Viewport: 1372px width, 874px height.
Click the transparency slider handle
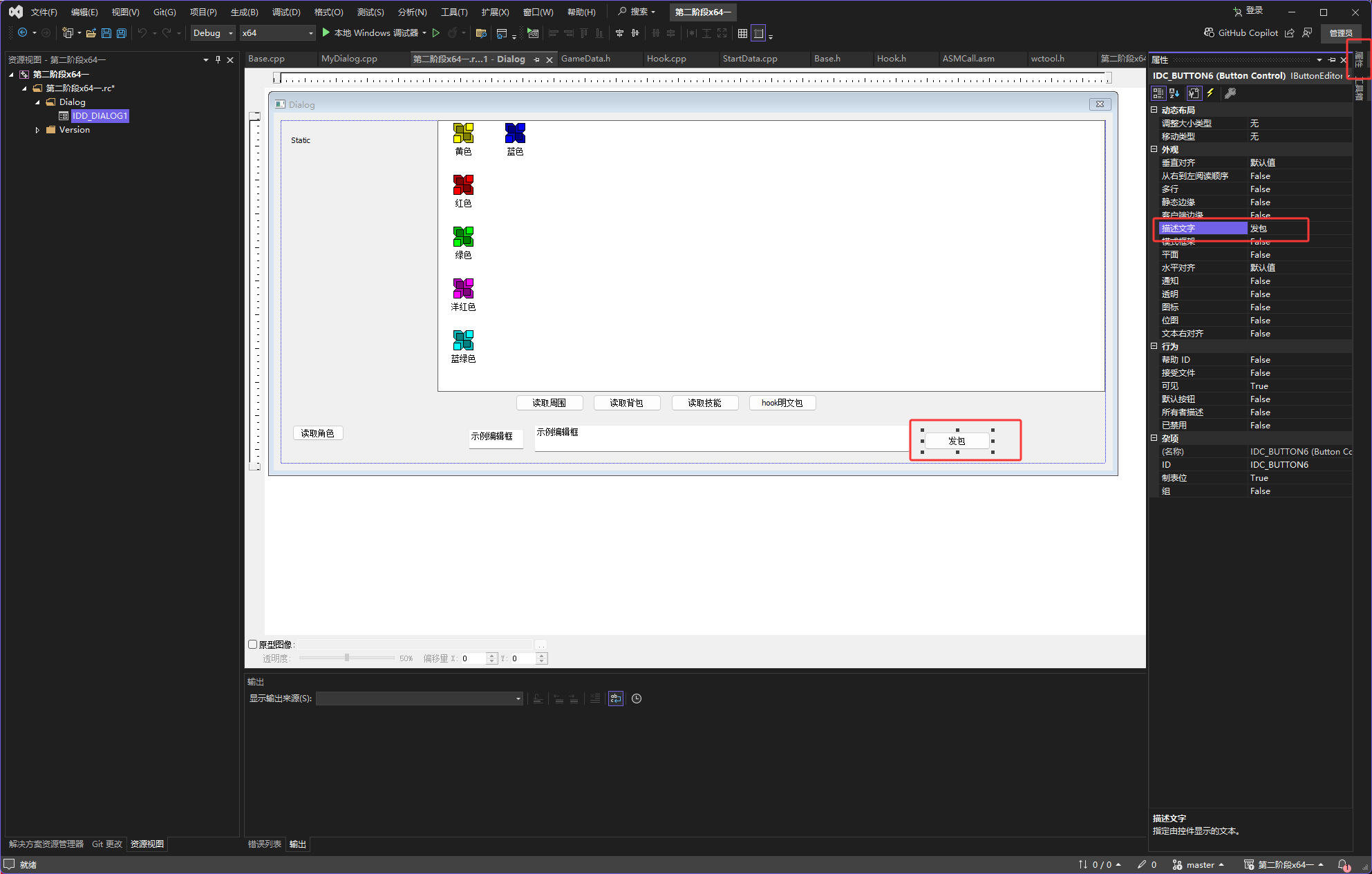[x=347, y=658]
